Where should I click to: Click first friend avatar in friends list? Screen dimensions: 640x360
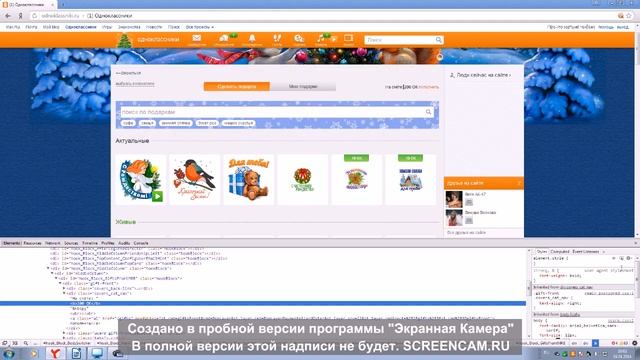pyautogui.click(x=454, y=199)
